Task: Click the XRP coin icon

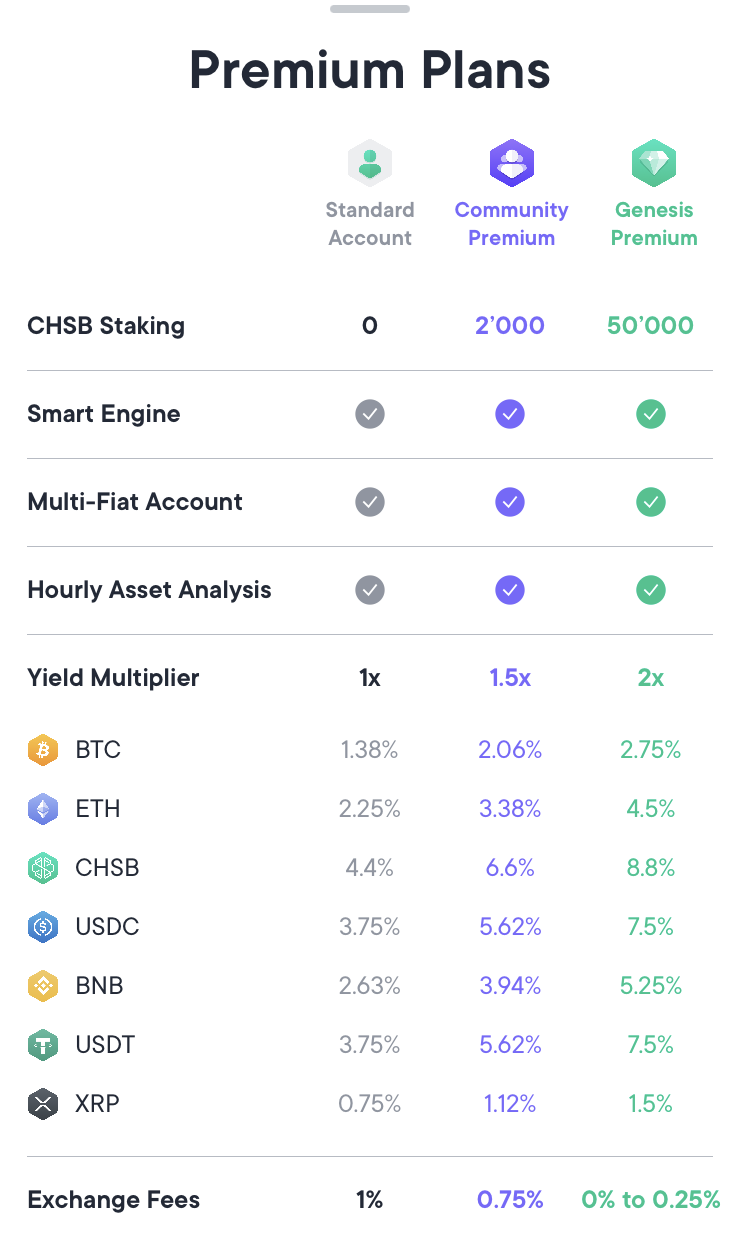Action: click(43, 1104)
